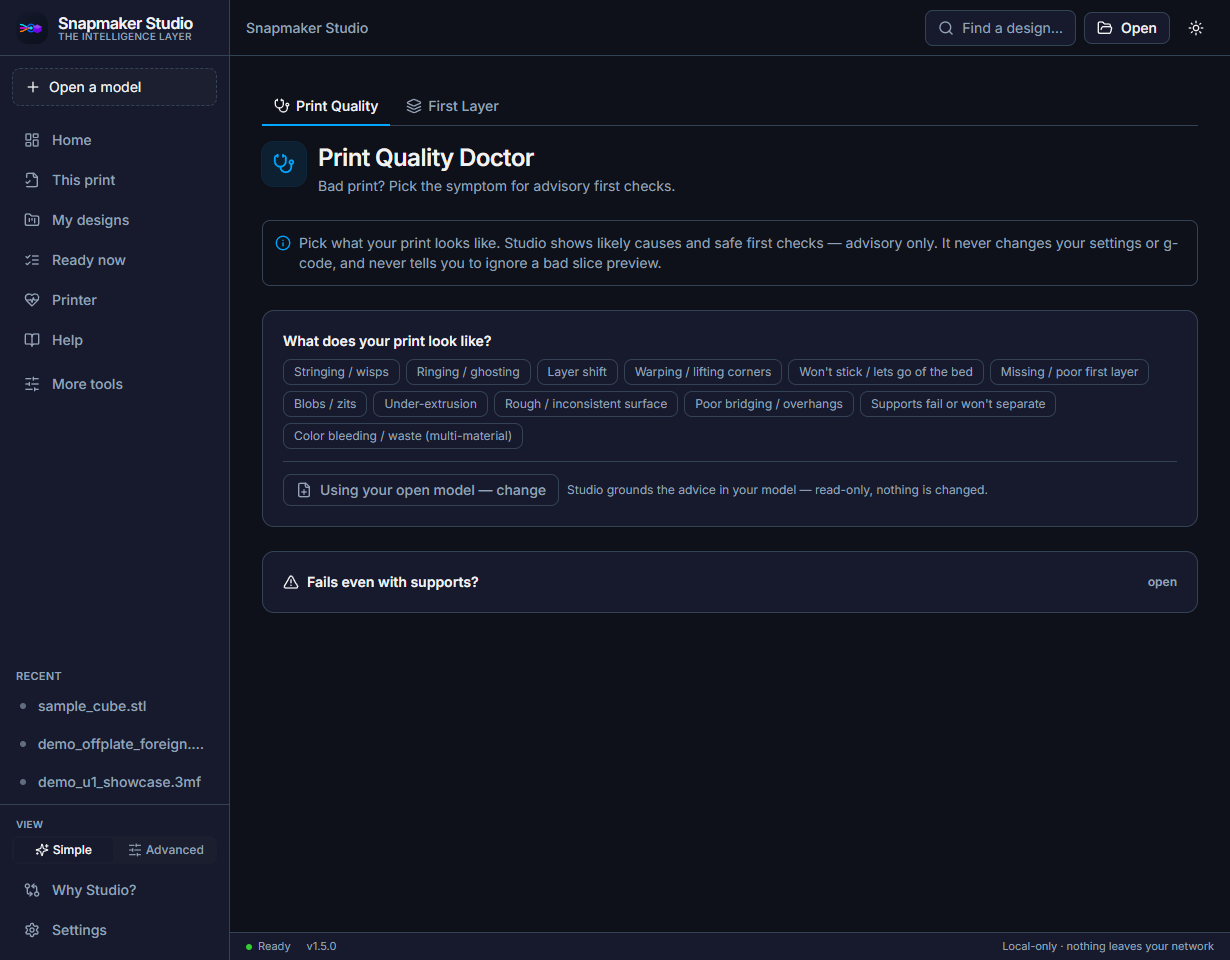This screenshot has width=1230, height=960.
Task: Open recent file sample_cube.stl
Action: (x=114, y=706)
